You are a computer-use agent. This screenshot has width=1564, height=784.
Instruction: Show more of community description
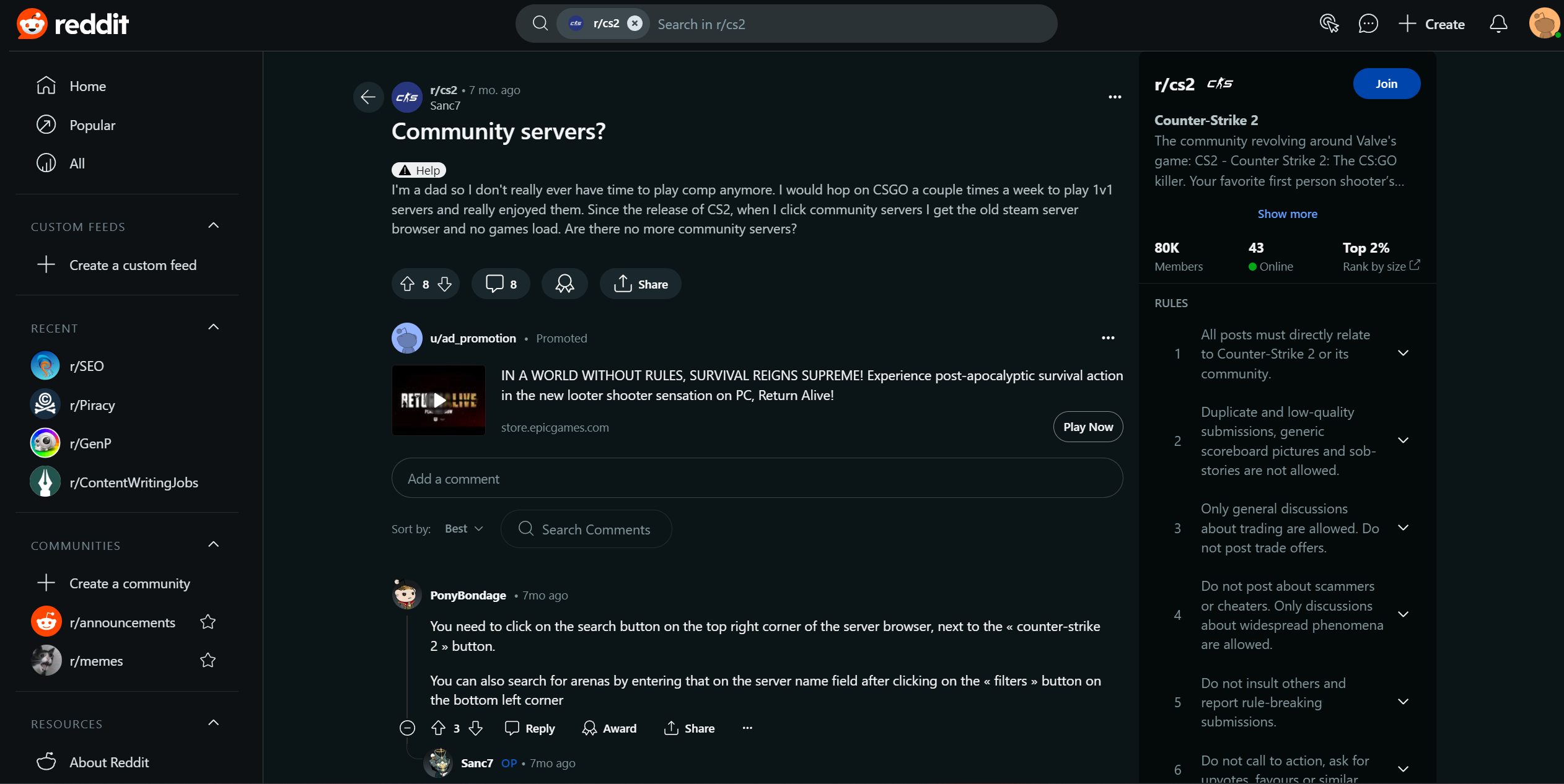[1288, 214]
